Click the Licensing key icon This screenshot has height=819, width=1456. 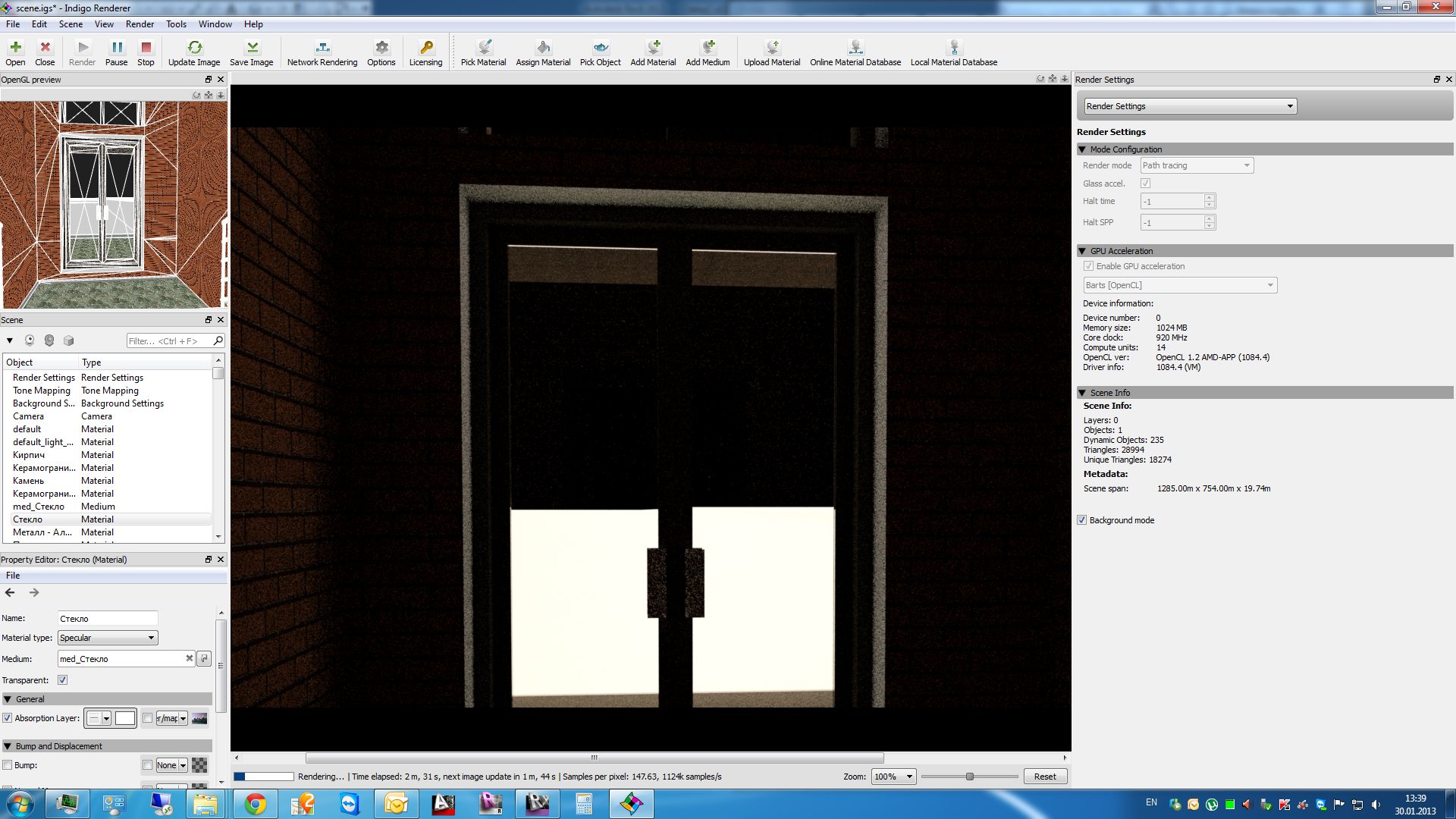point(425,48)
